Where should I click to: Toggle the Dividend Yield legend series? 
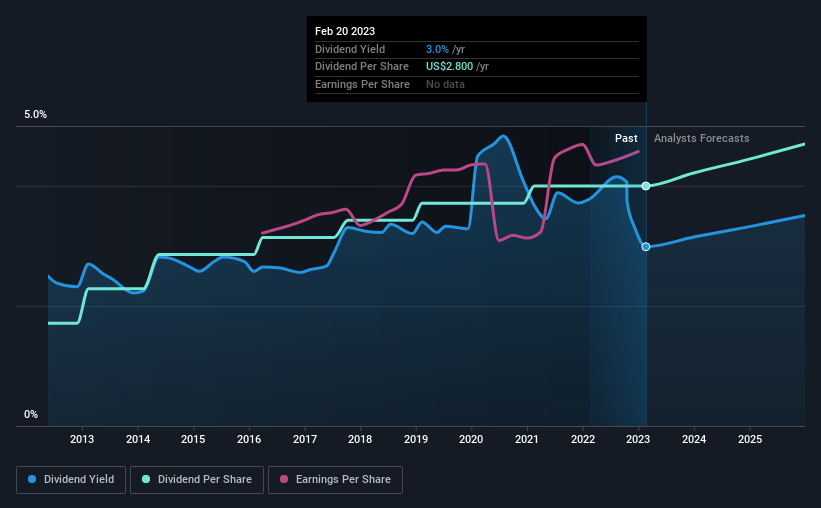pyautogui.click(x=71, y=480)
